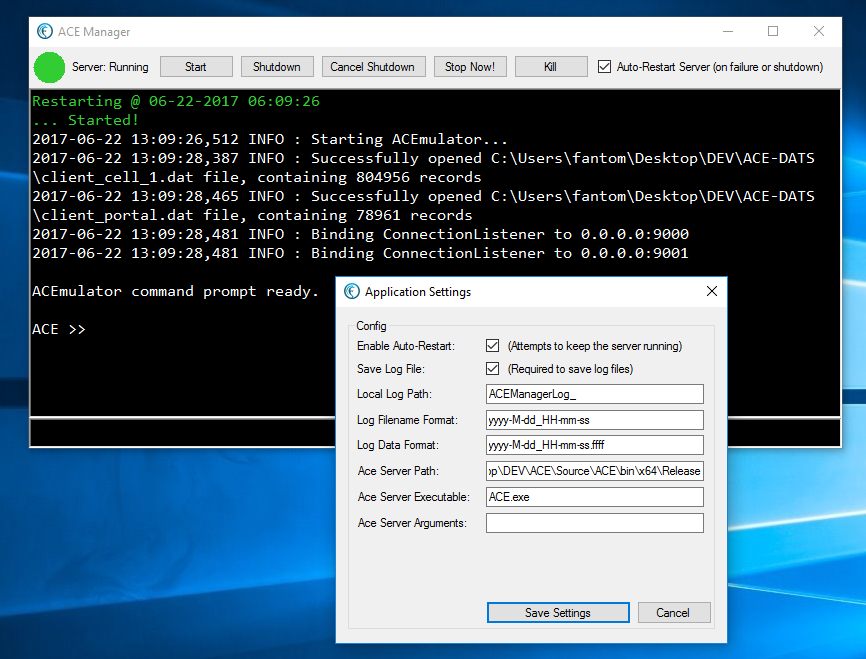
Task: Edit the Log Filename Format field
Action: (594, 420)
